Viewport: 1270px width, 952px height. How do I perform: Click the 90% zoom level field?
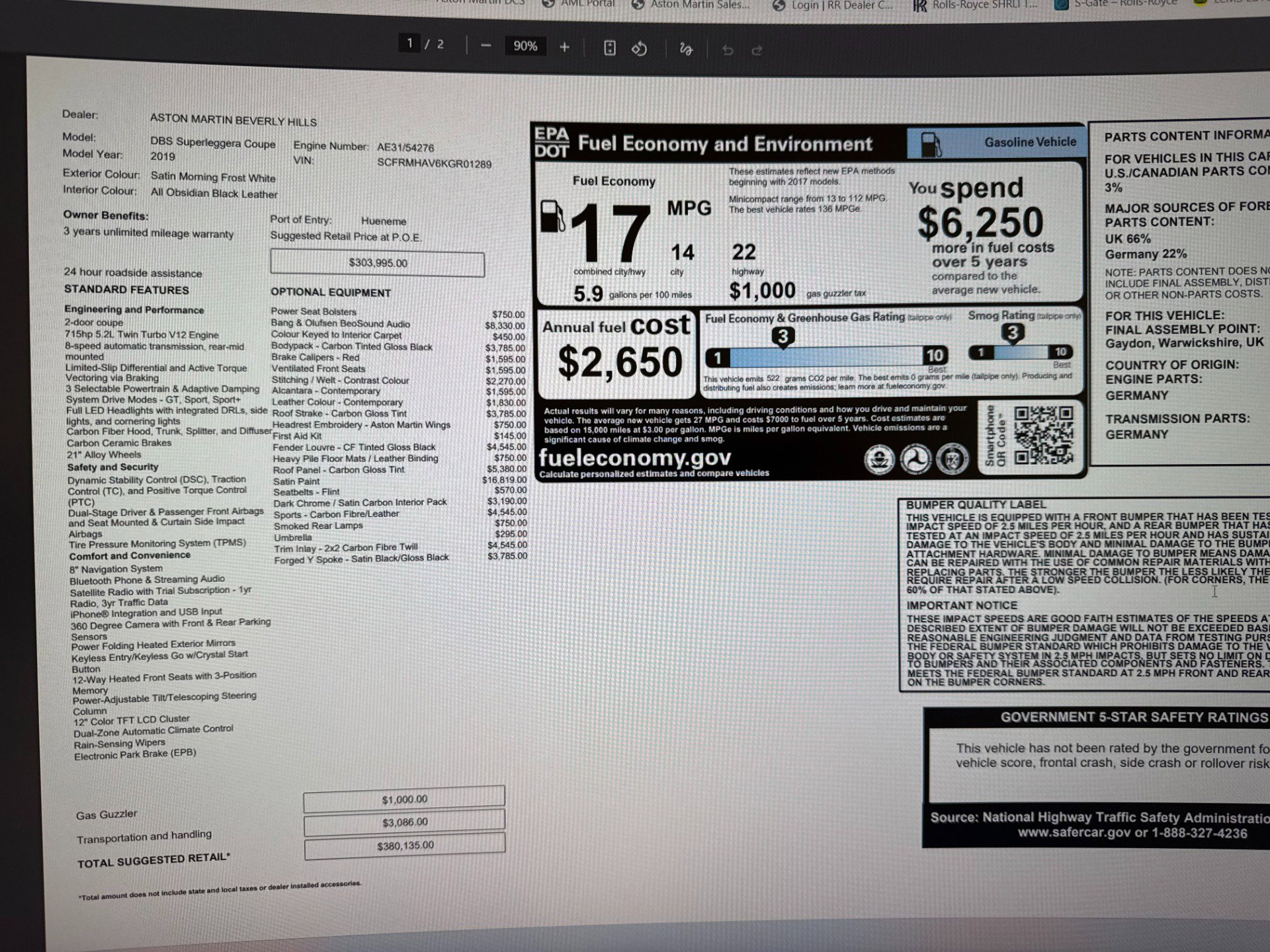pos(525,46)
